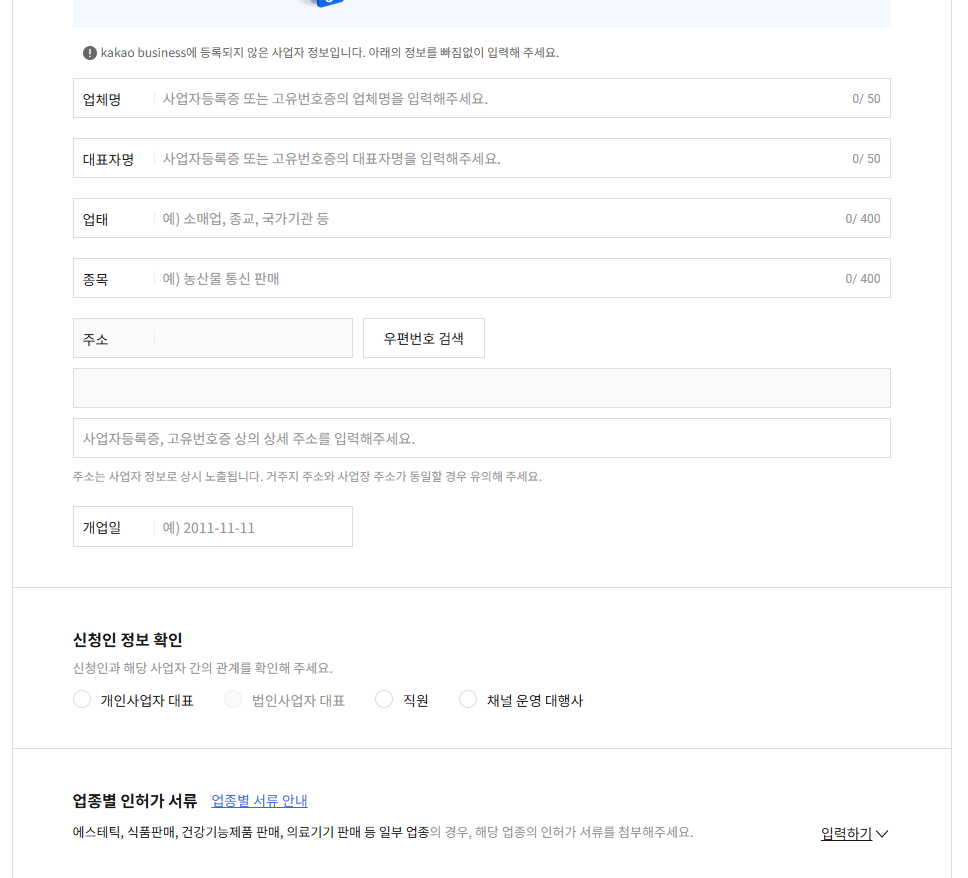
Task: Click the 업종별 인허가 서류 heading
Action: pyautogui.click(x=135, y=801)
